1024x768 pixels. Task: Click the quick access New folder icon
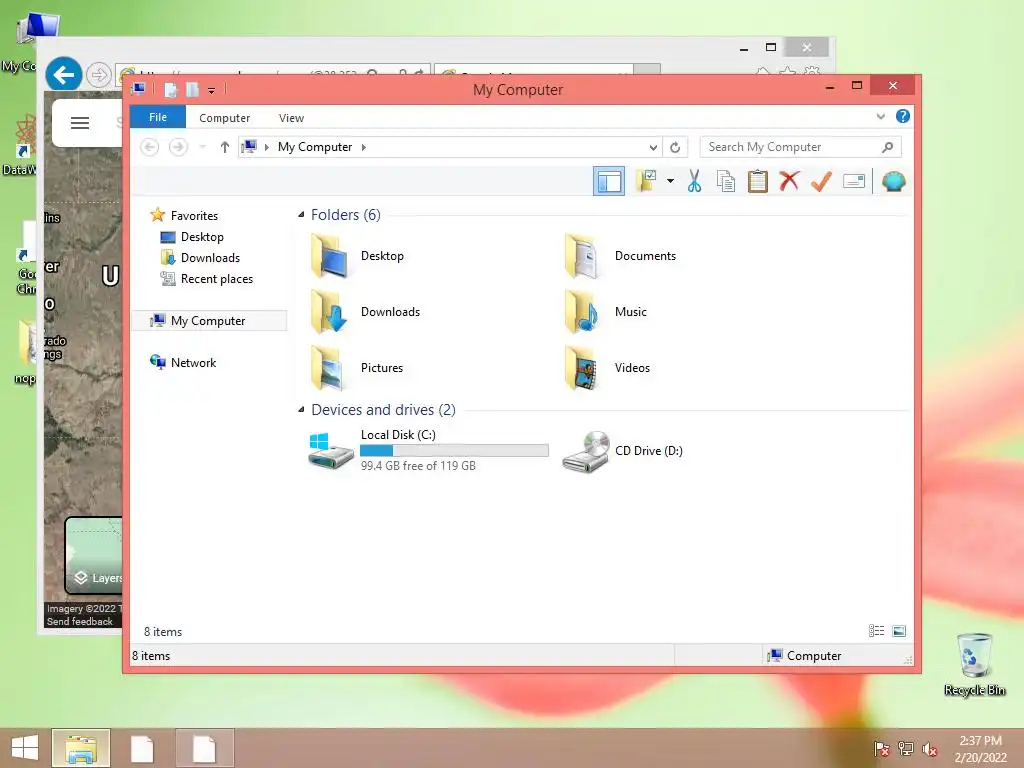[192, 89]
